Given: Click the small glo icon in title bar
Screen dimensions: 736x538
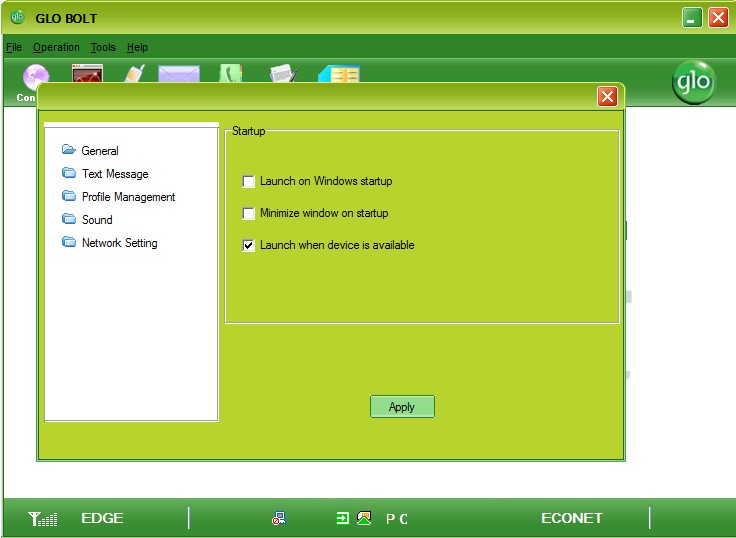Looking at the screenshot, I should pyautogui.click(x=17, y=17).
